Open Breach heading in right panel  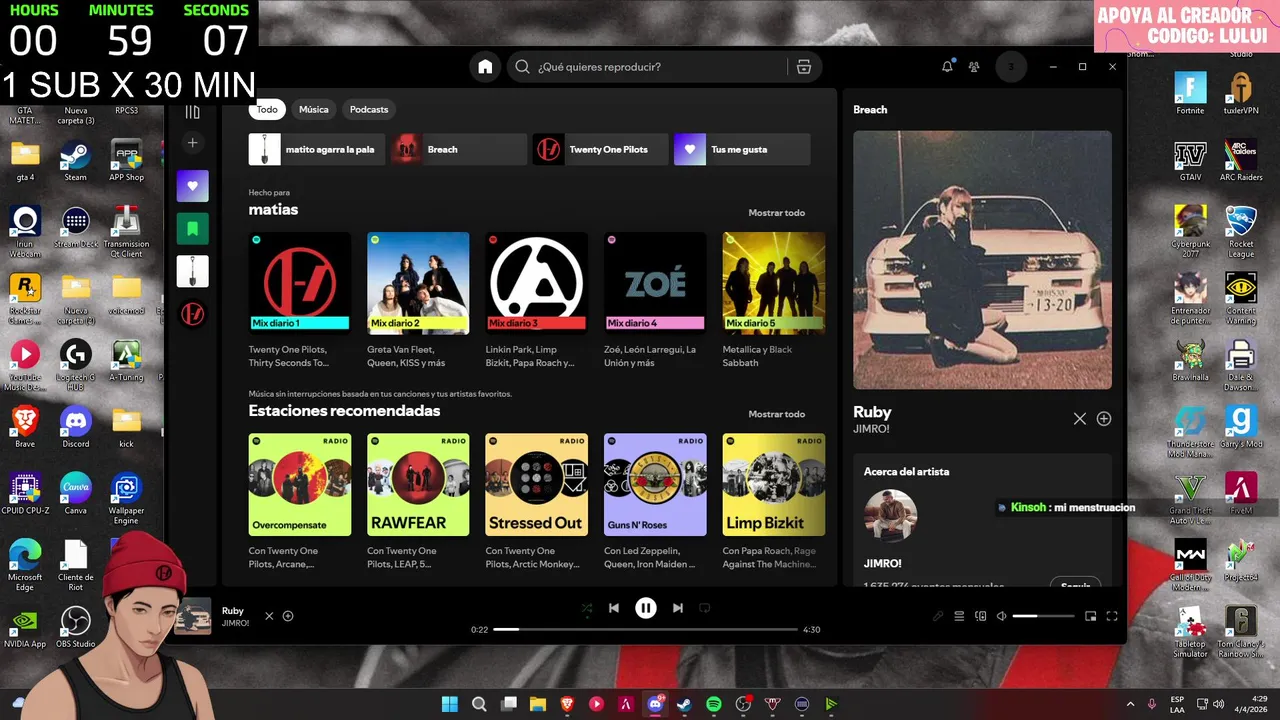tap(870, 110)
